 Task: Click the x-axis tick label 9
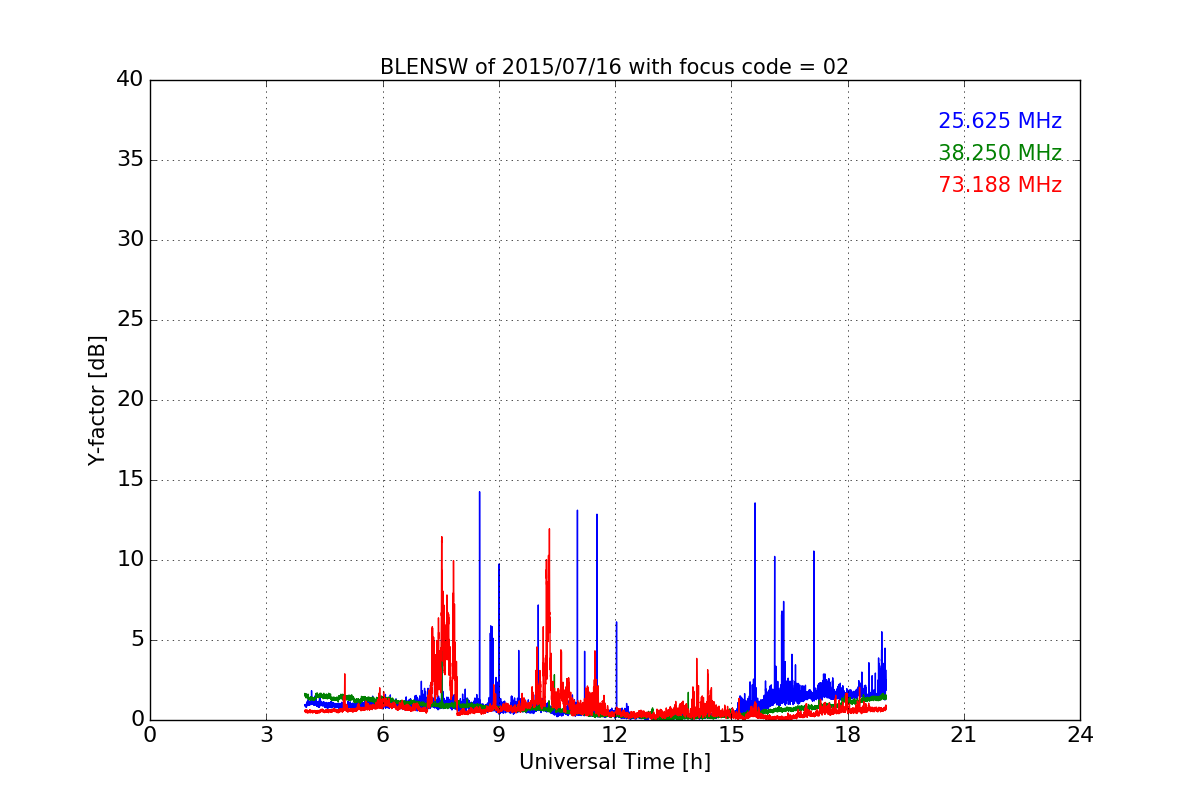pos(499,734)
